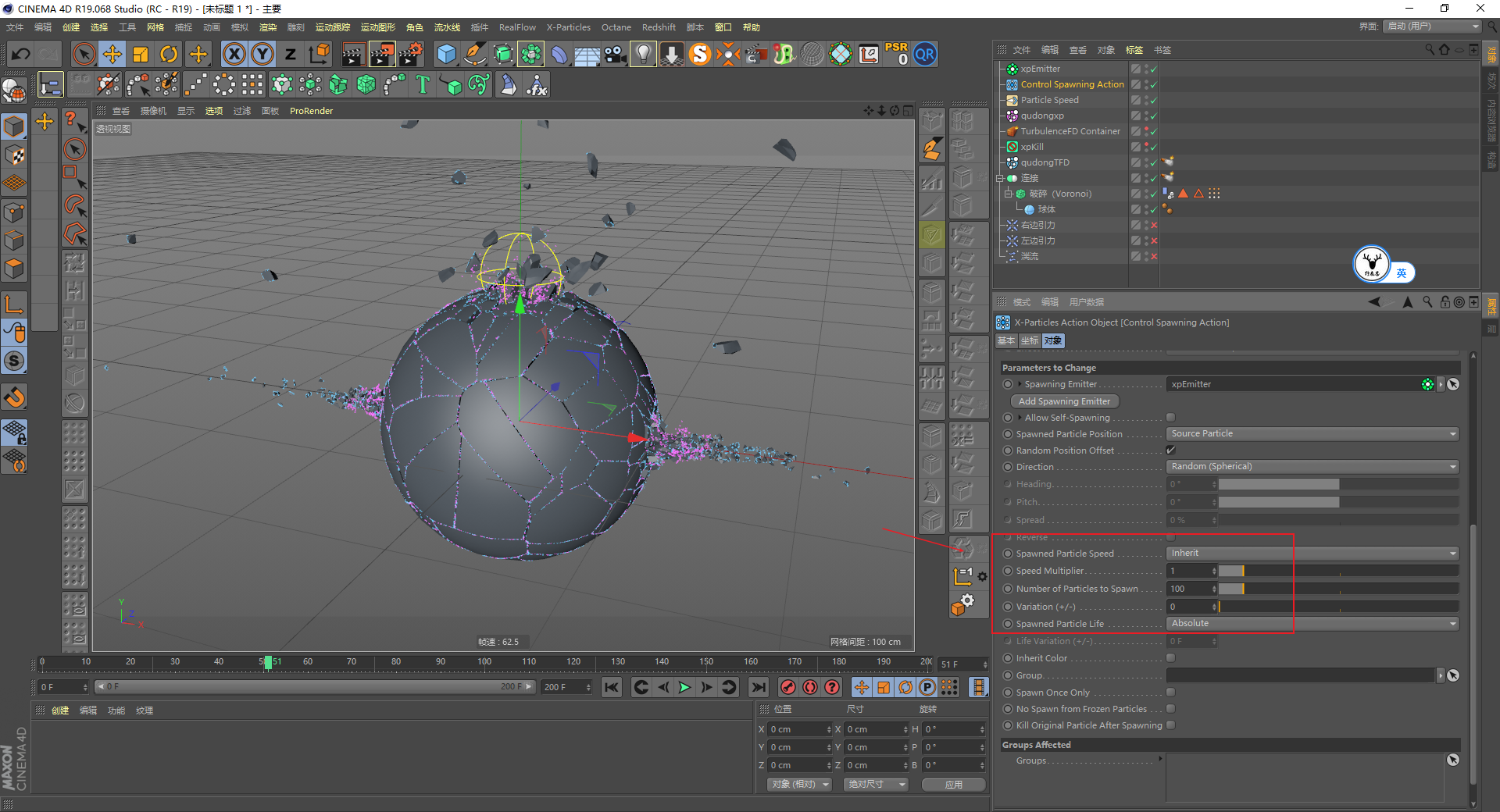Activate the Rotate tool
Image resolution: width=1500 pixels, height=812 pixels.
[169, 54]
